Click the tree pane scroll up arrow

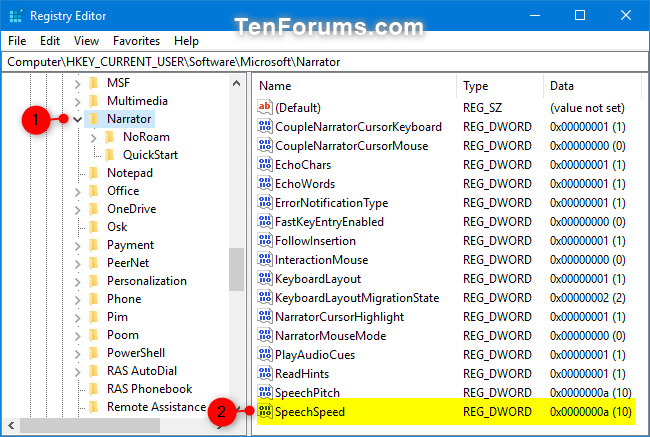pos(236,83)
